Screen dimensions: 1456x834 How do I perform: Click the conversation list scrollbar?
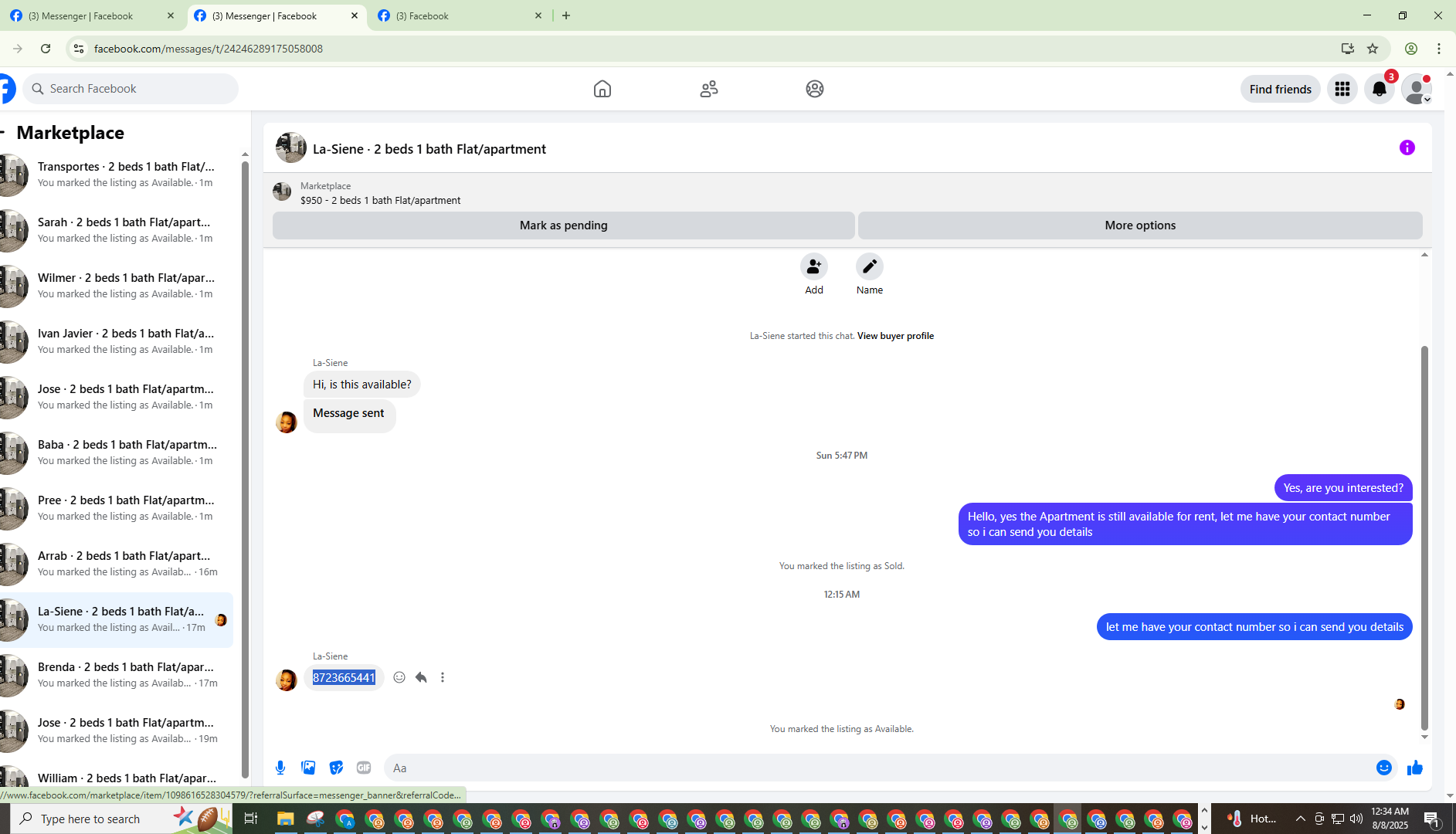click(245, 470)
